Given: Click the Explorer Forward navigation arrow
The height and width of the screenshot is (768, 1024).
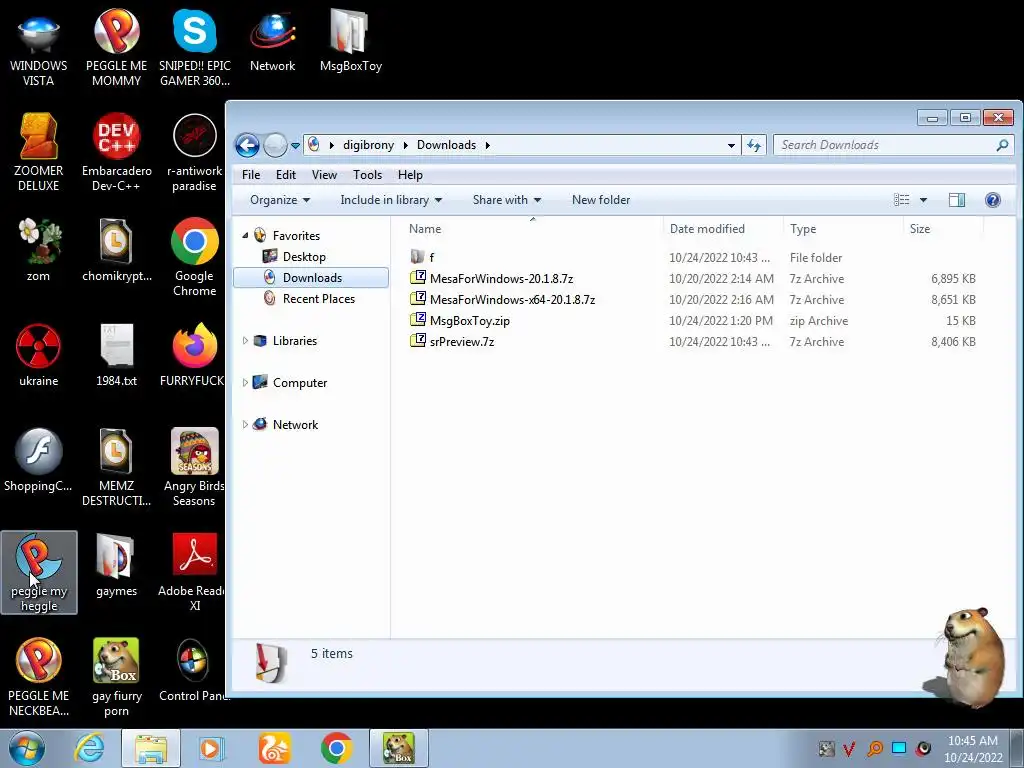Looking at the screenshot, I should click(x=275, y=145).
